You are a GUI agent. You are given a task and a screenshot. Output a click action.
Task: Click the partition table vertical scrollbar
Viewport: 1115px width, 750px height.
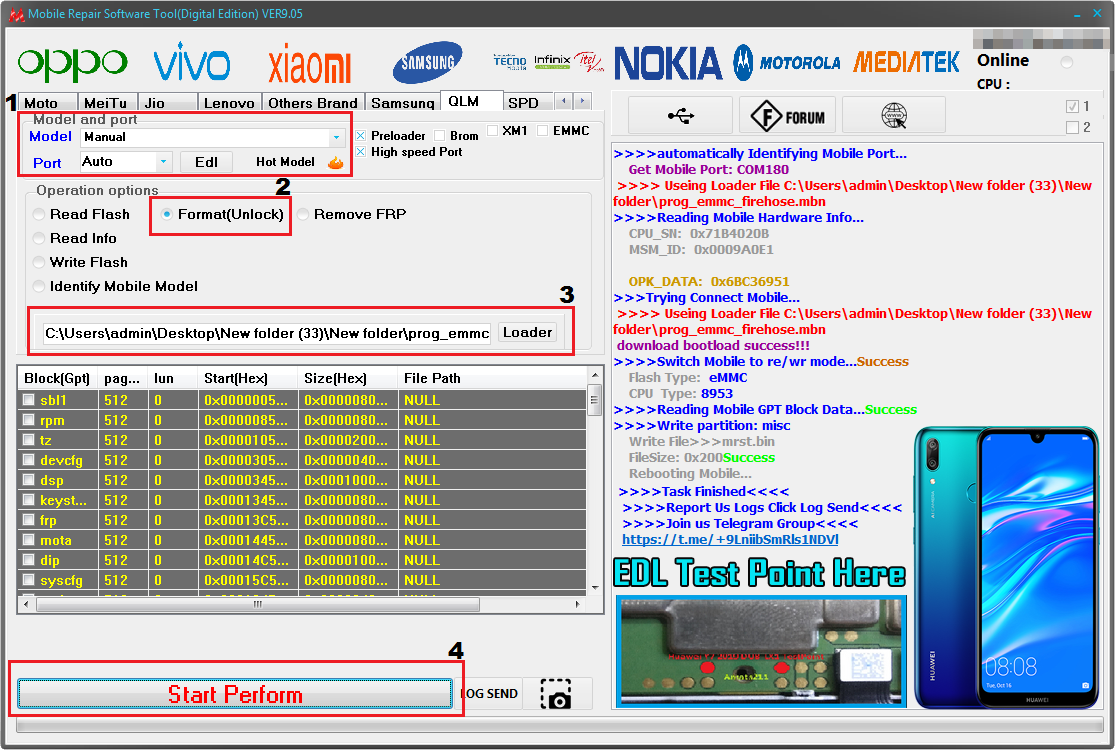click(x=595, y=481)
